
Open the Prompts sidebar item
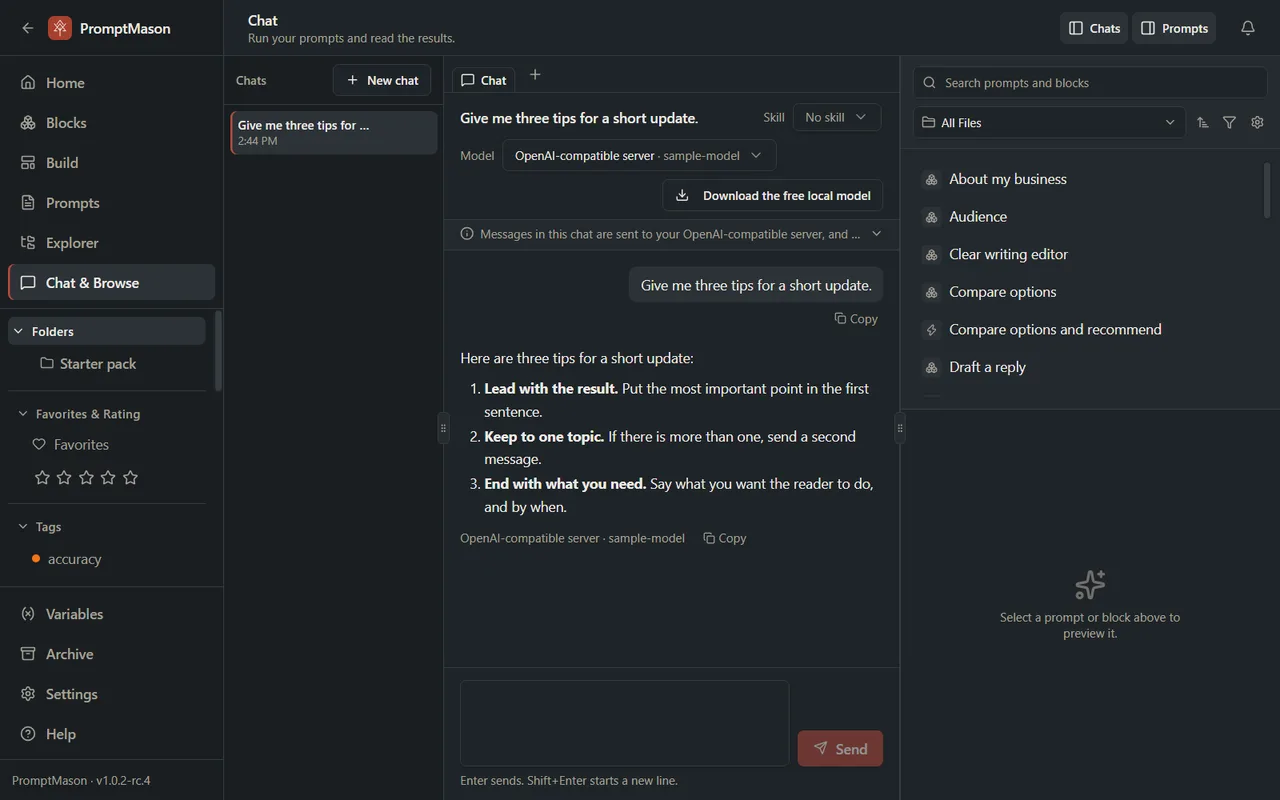(x=111, y=203)
